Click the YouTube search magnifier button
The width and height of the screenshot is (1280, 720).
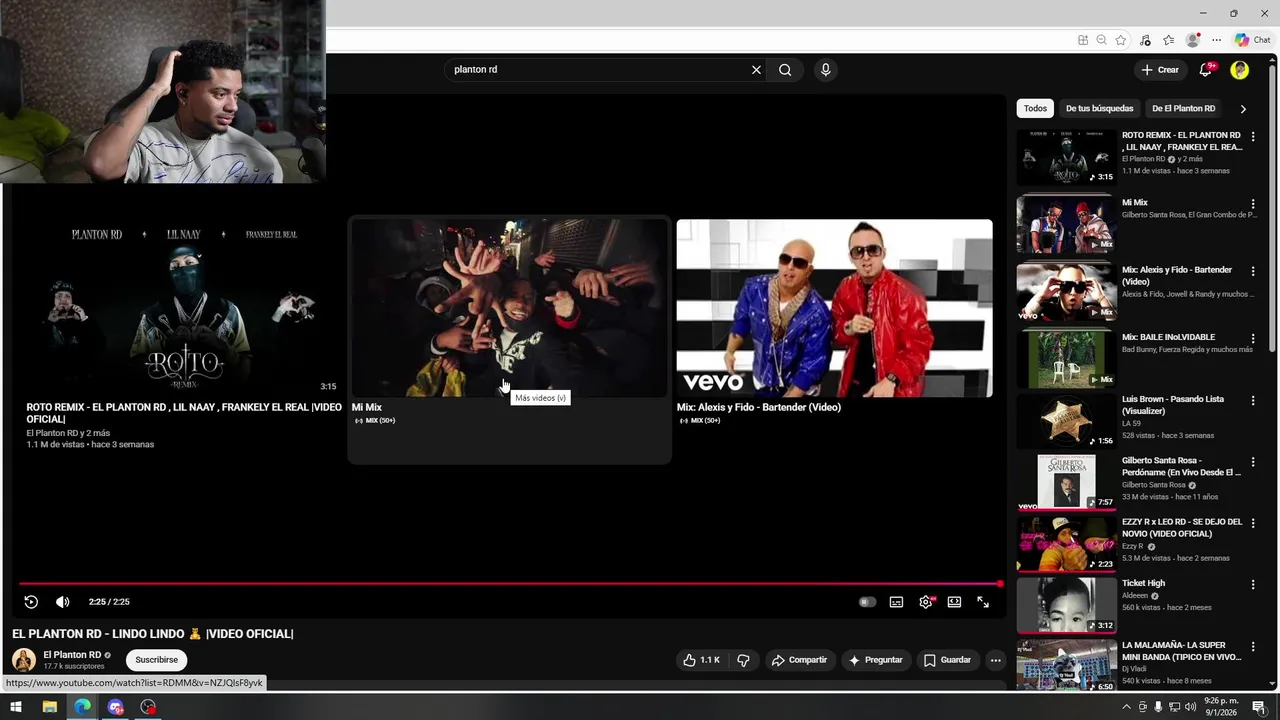point(785,70)
